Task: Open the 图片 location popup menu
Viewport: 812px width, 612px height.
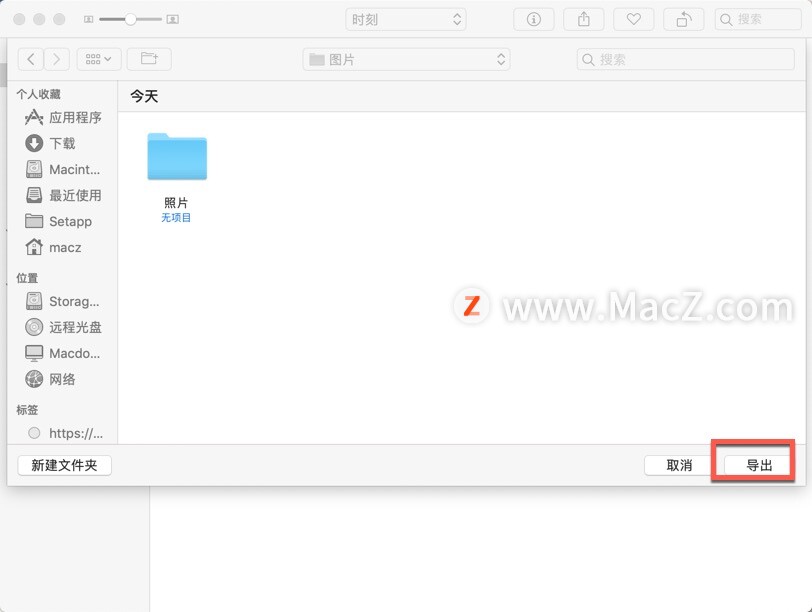Action: pyautogui.click(x=407, y=60)
